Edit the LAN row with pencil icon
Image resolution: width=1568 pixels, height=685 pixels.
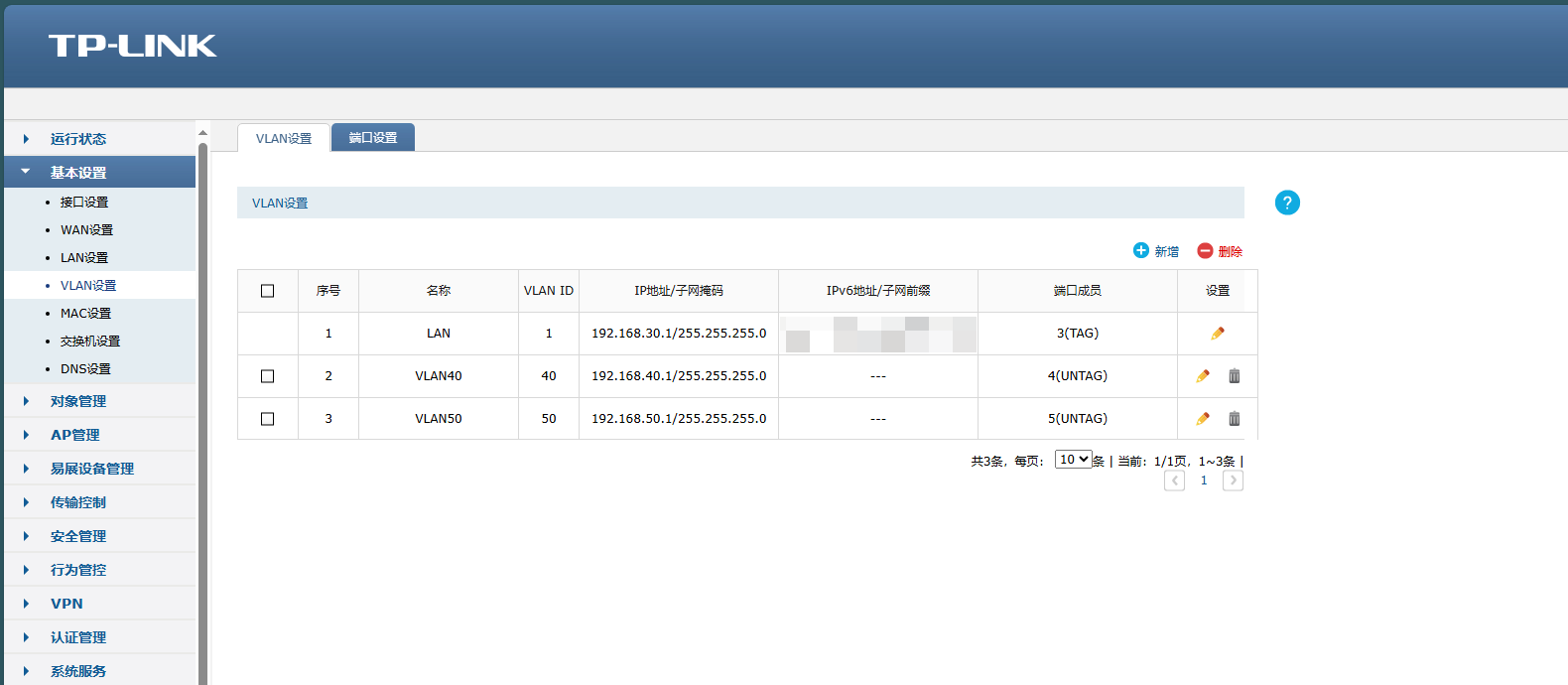pyautogui.click(x=1218, y=334)
